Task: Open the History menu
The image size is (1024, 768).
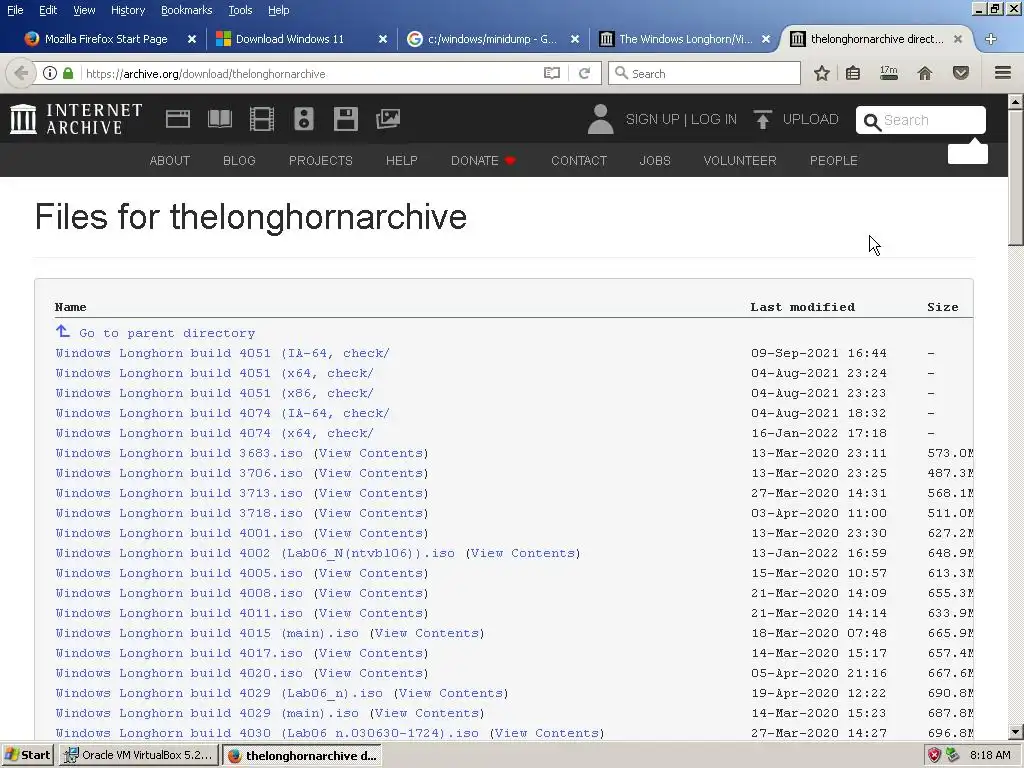Action: (x=127, y=10)
